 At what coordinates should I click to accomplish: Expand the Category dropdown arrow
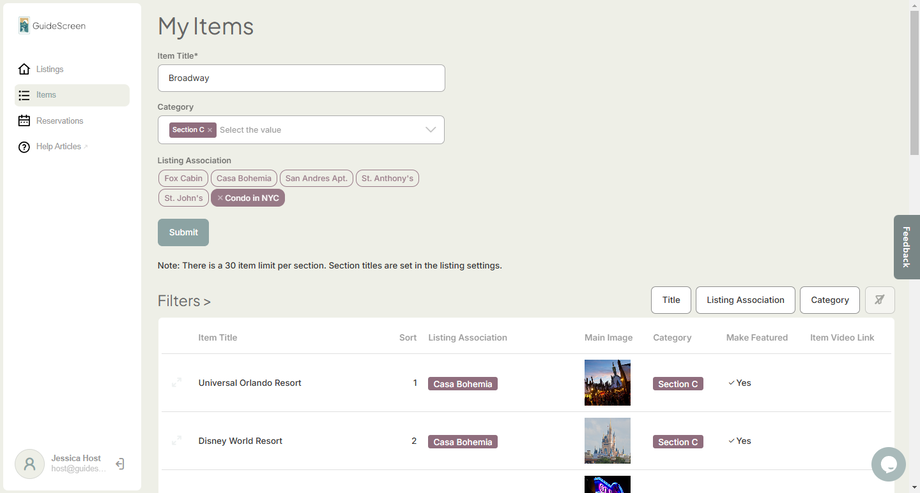click(430, 130)
